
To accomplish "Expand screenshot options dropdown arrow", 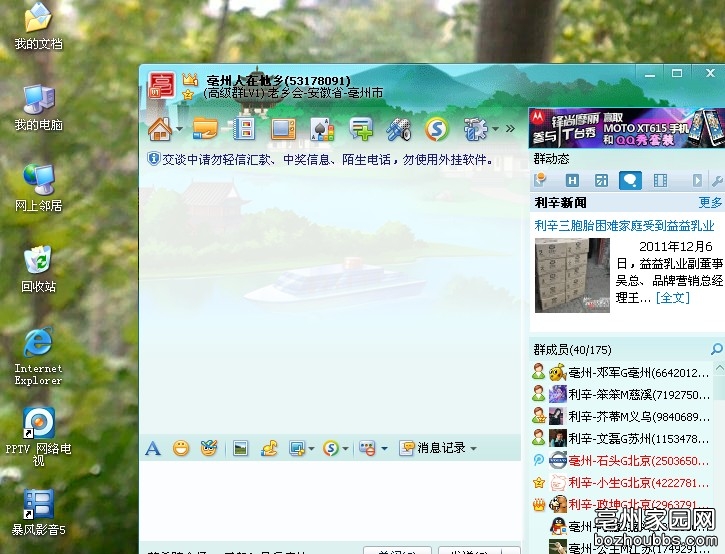I will click(x=311, y=449).
